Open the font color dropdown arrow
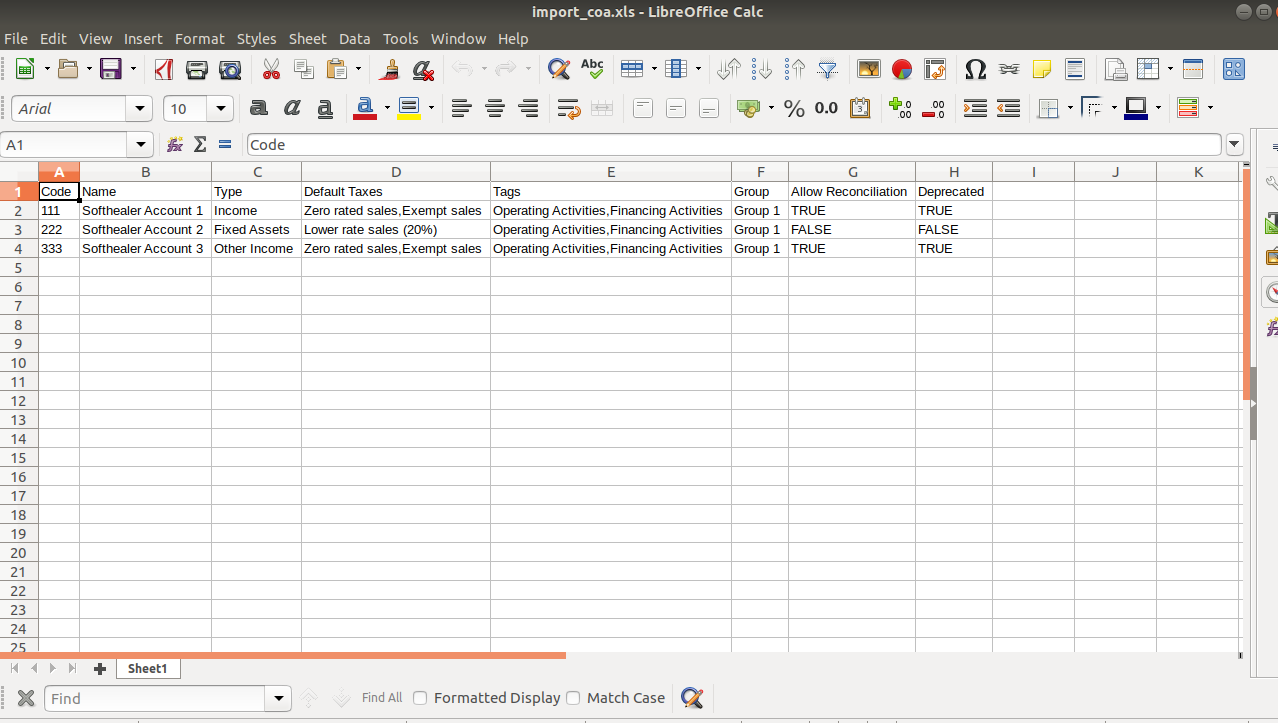The width and height of the screenshot is (1278, 723). coord(387,108)
